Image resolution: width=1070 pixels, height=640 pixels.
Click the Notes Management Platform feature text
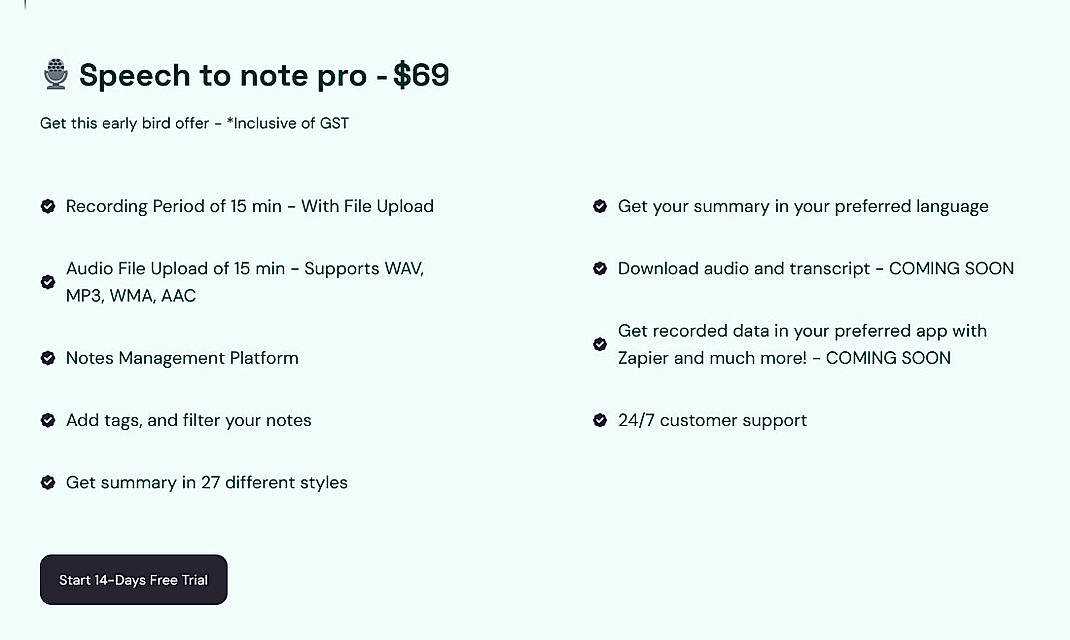[x=182, y=357]
